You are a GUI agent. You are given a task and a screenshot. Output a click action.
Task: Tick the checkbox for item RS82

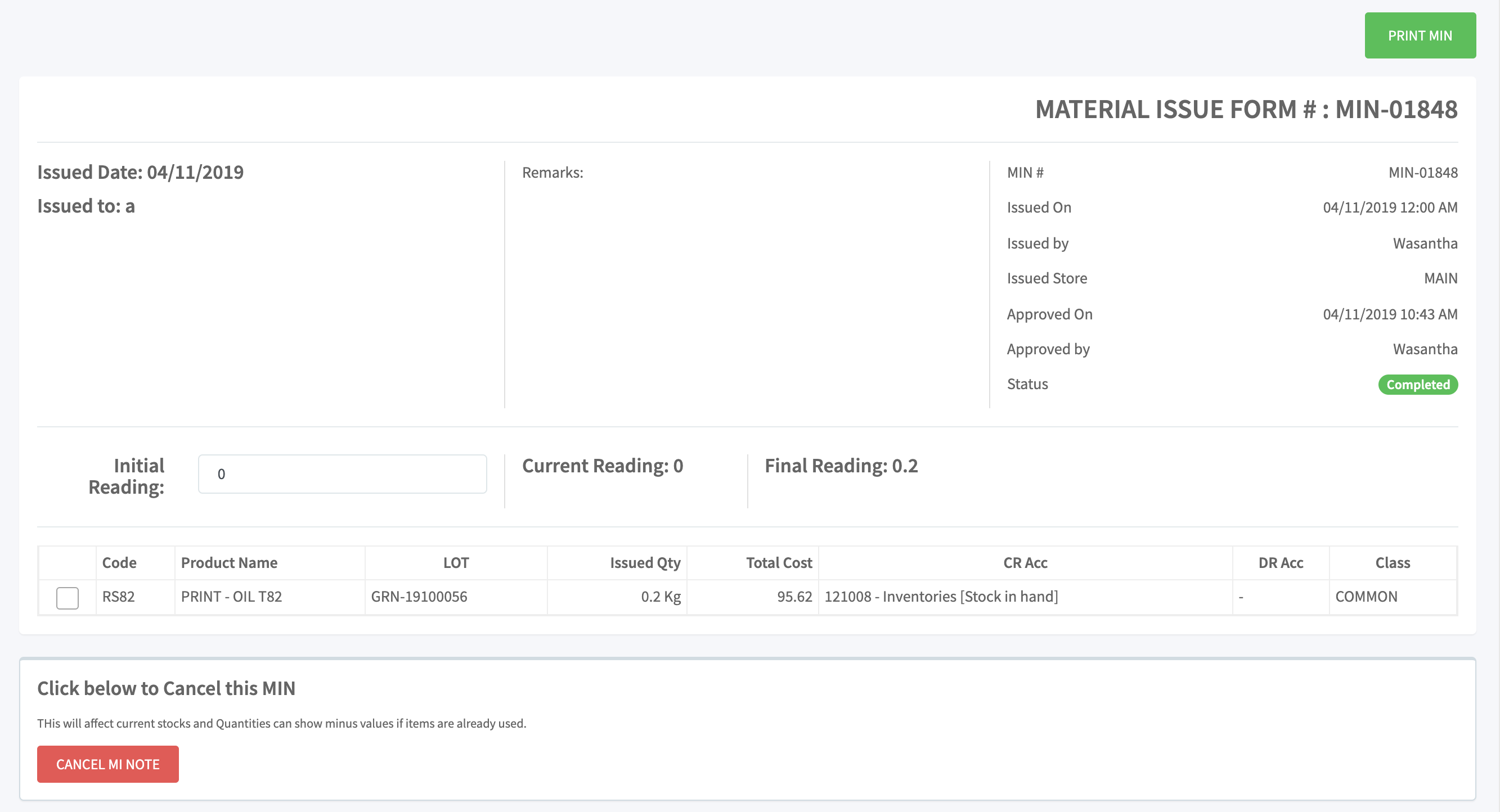tap(68, 598)
